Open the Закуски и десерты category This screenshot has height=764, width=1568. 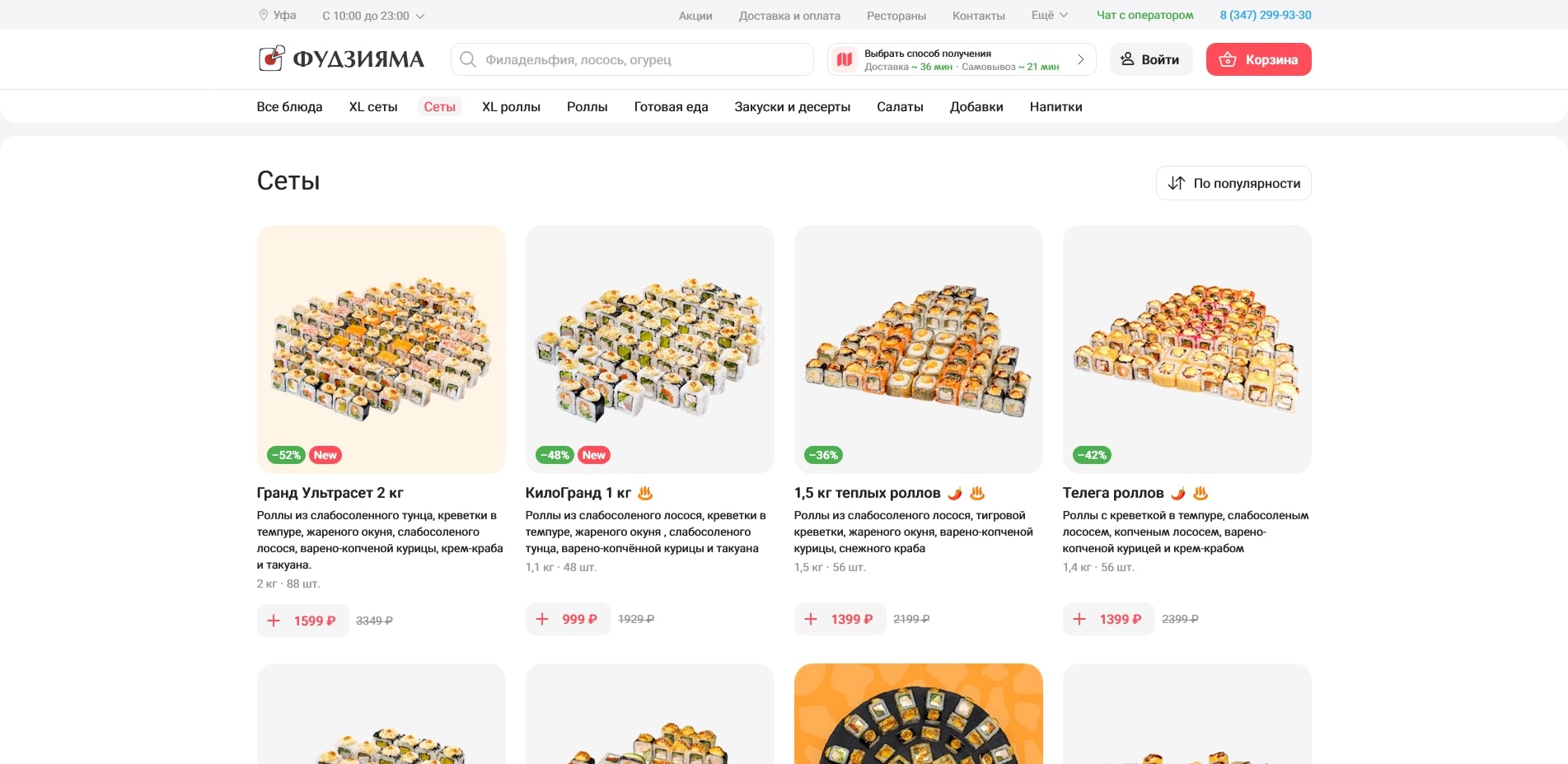tap(792, 107)
